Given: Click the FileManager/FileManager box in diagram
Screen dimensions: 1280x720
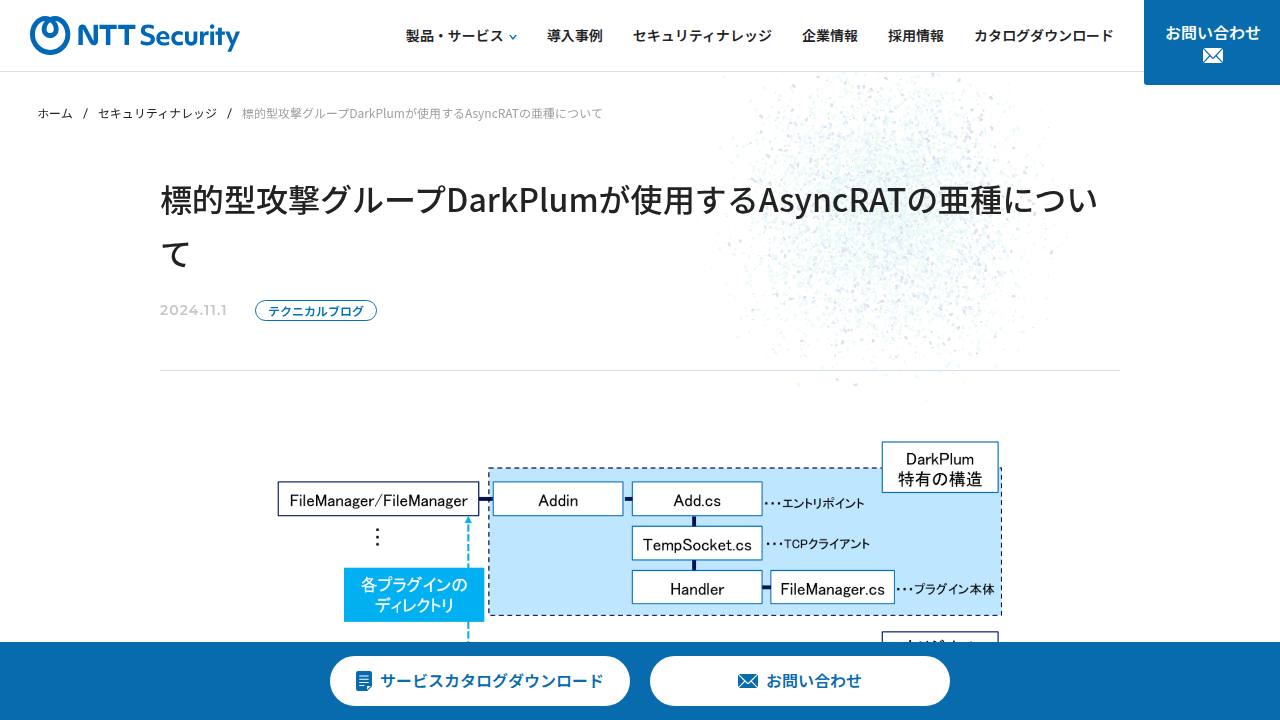Looking at the screenshot, I should (378, 499).
